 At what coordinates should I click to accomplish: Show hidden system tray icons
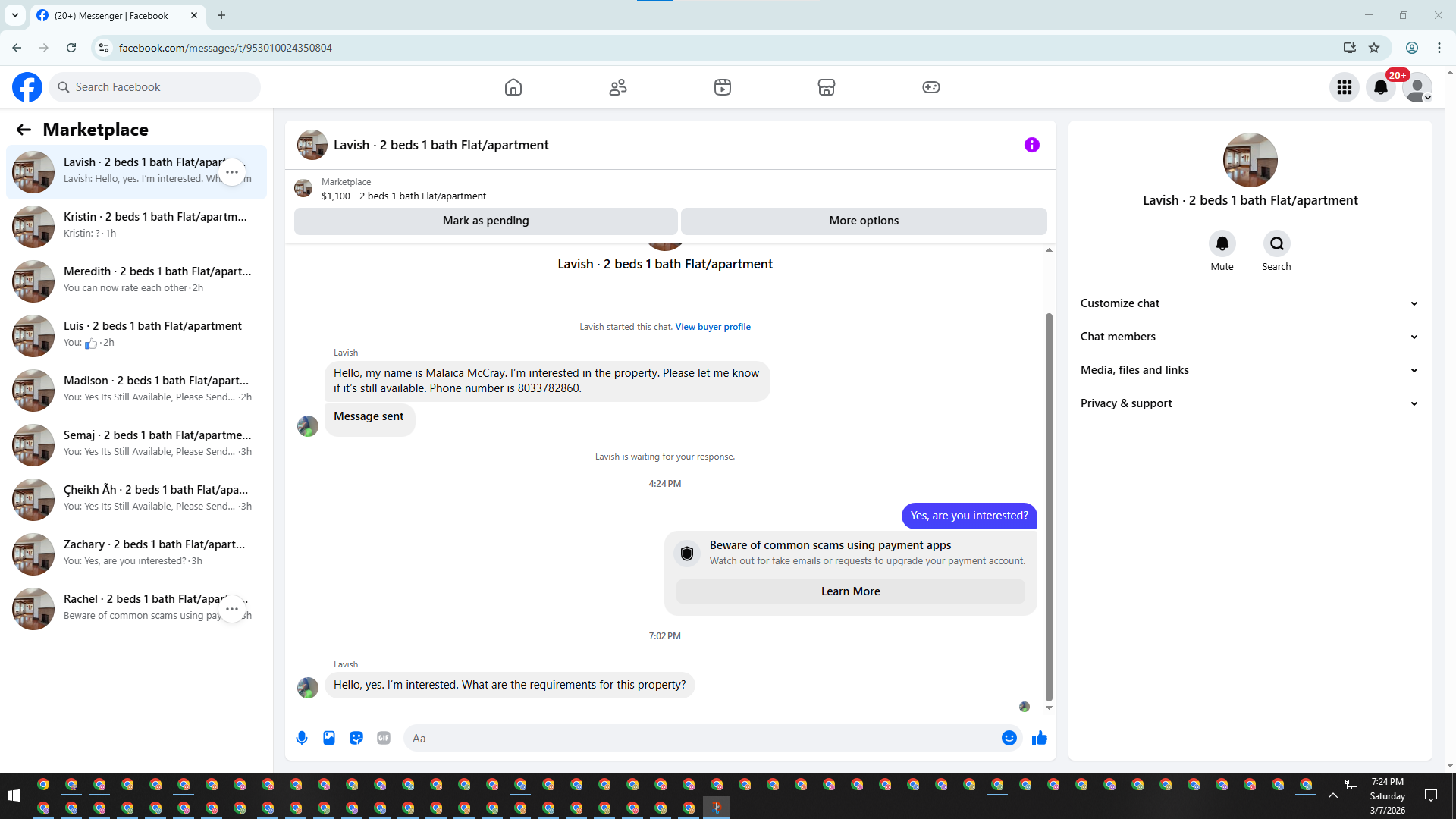(1332, 795)
